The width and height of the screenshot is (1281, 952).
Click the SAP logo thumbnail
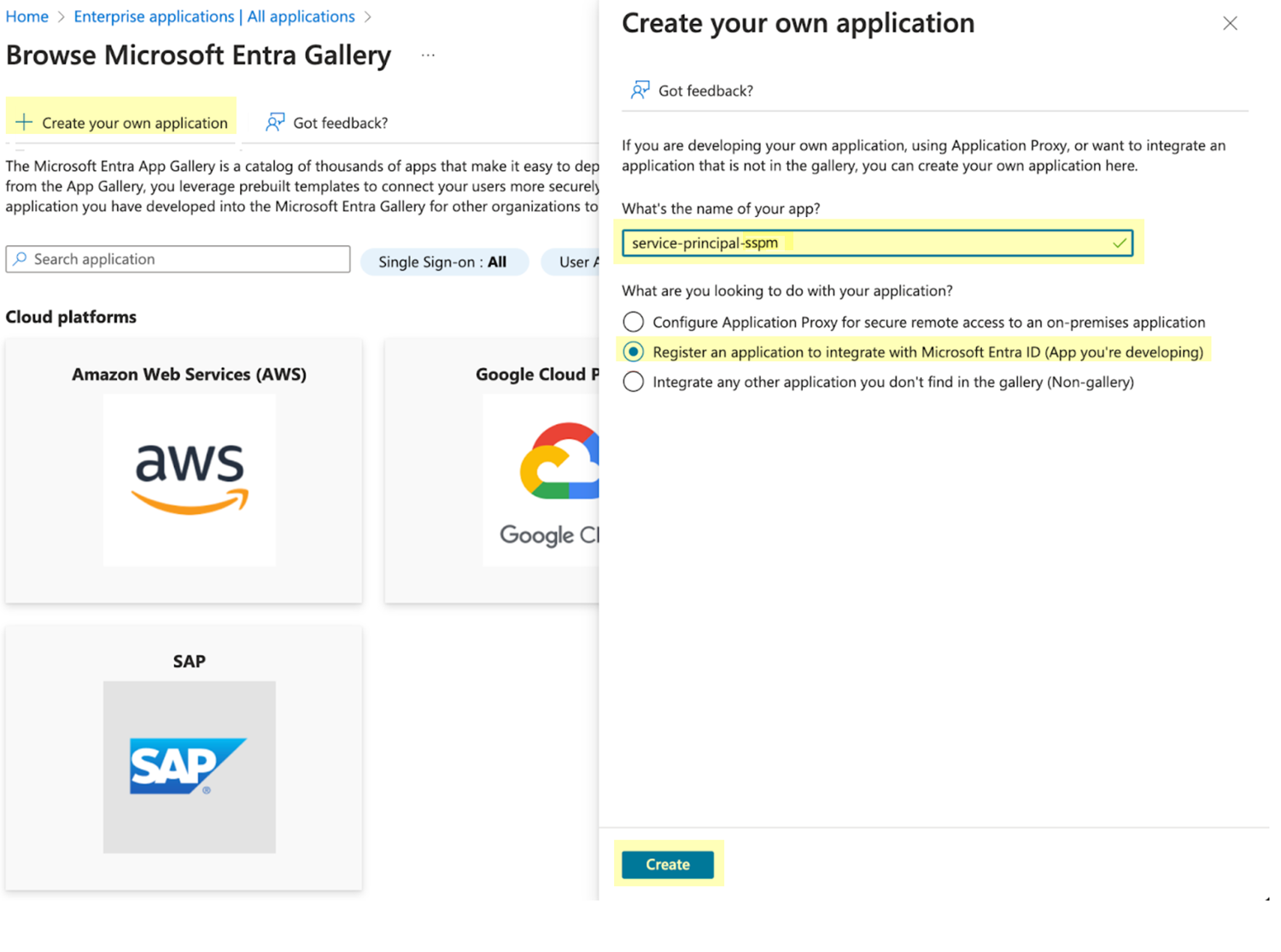coord(190,767)
